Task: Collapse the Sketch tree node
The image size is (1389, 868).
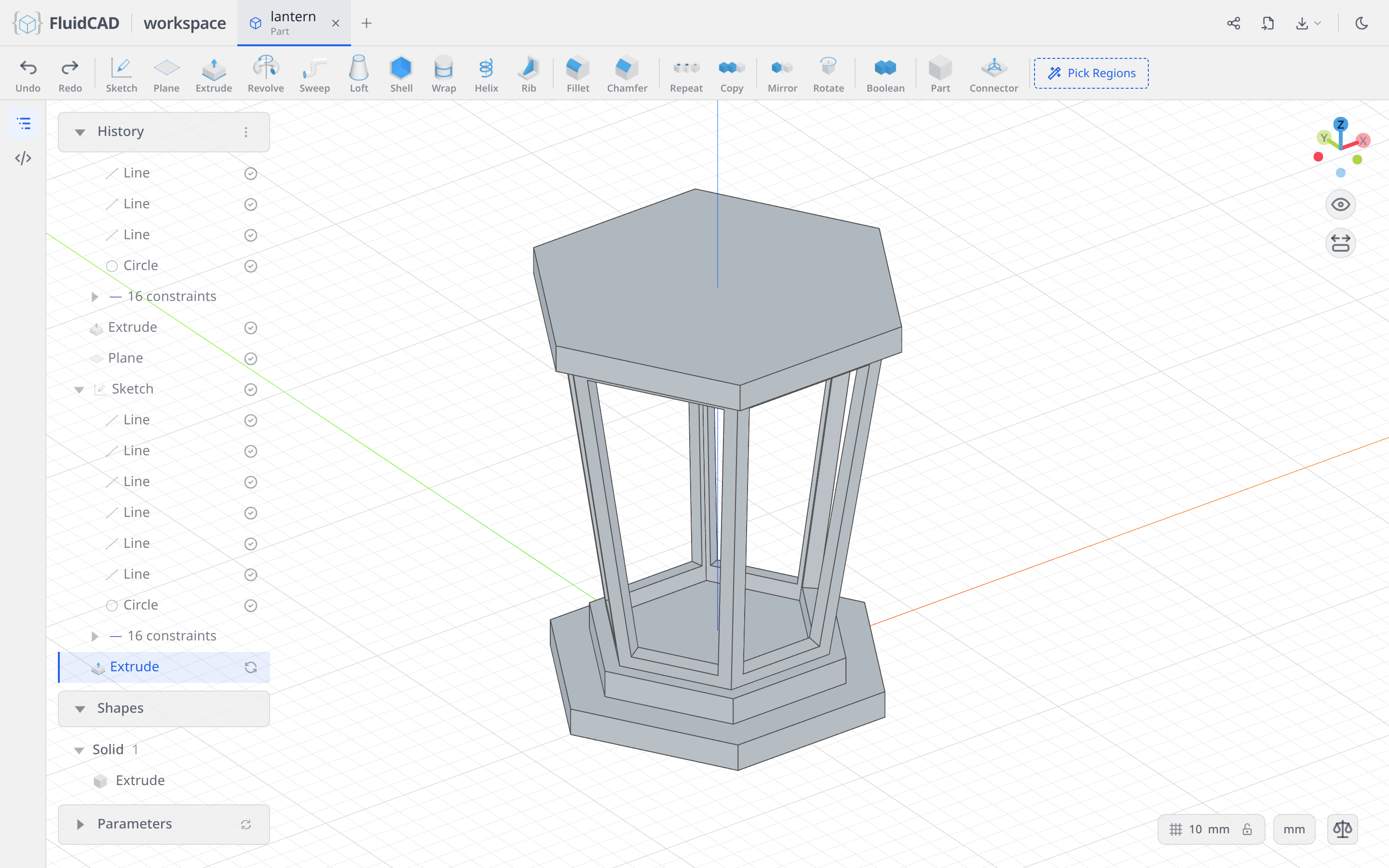Action: click(x=79, y=390)
